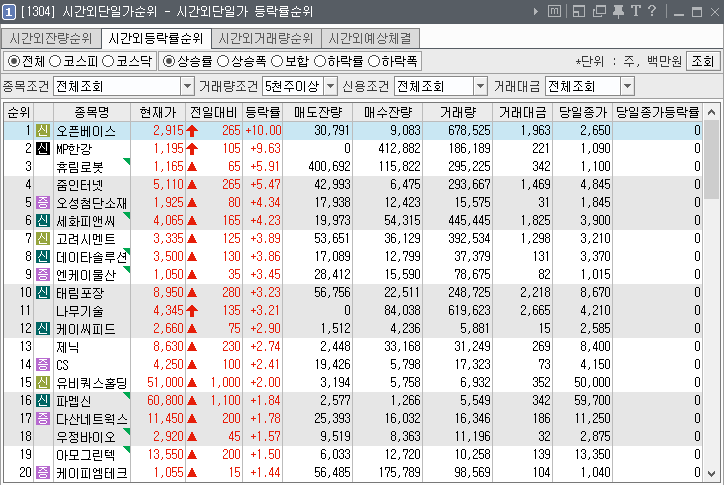Click the small play arrow in title bar
Viewport: 724px width, 485px height.
click(x=536, y=11)
